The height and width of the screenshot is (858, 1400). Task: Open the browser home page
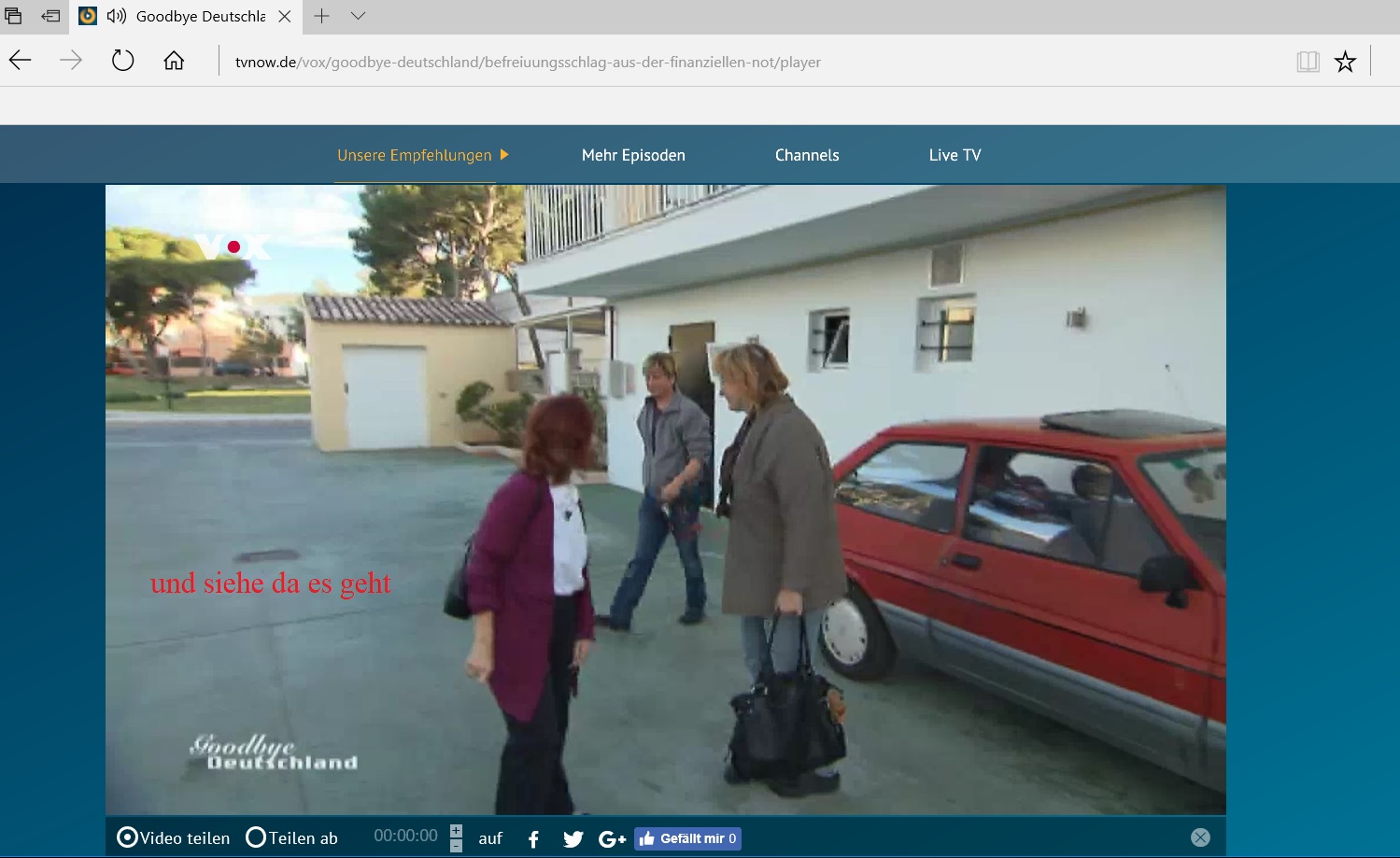coord(174,62)
